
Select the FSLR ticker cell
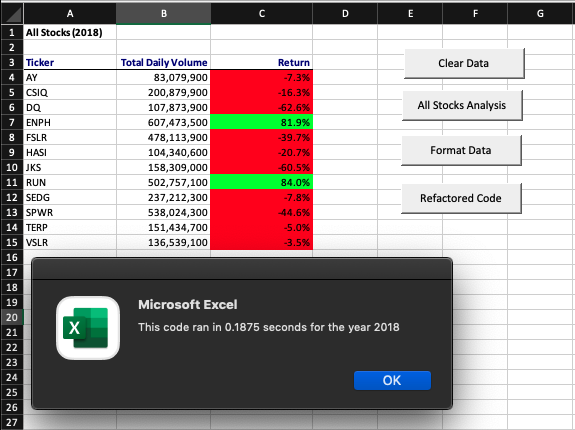(70, 137)
